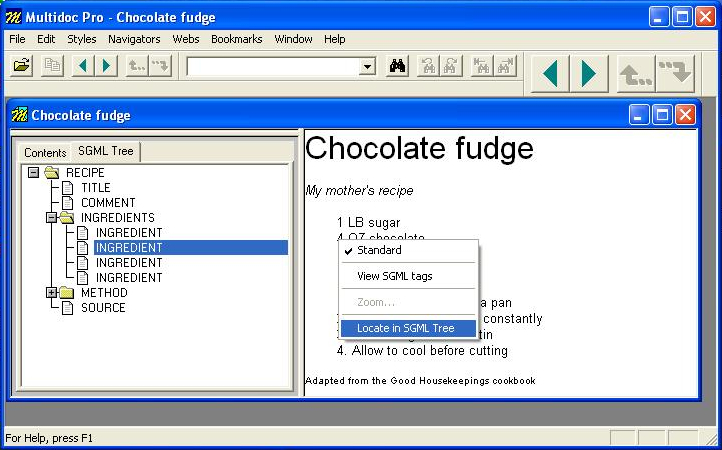Click the large teal forward arrow button
The image size is (722, 450).
pyautogui.click(x=589, y=74)
